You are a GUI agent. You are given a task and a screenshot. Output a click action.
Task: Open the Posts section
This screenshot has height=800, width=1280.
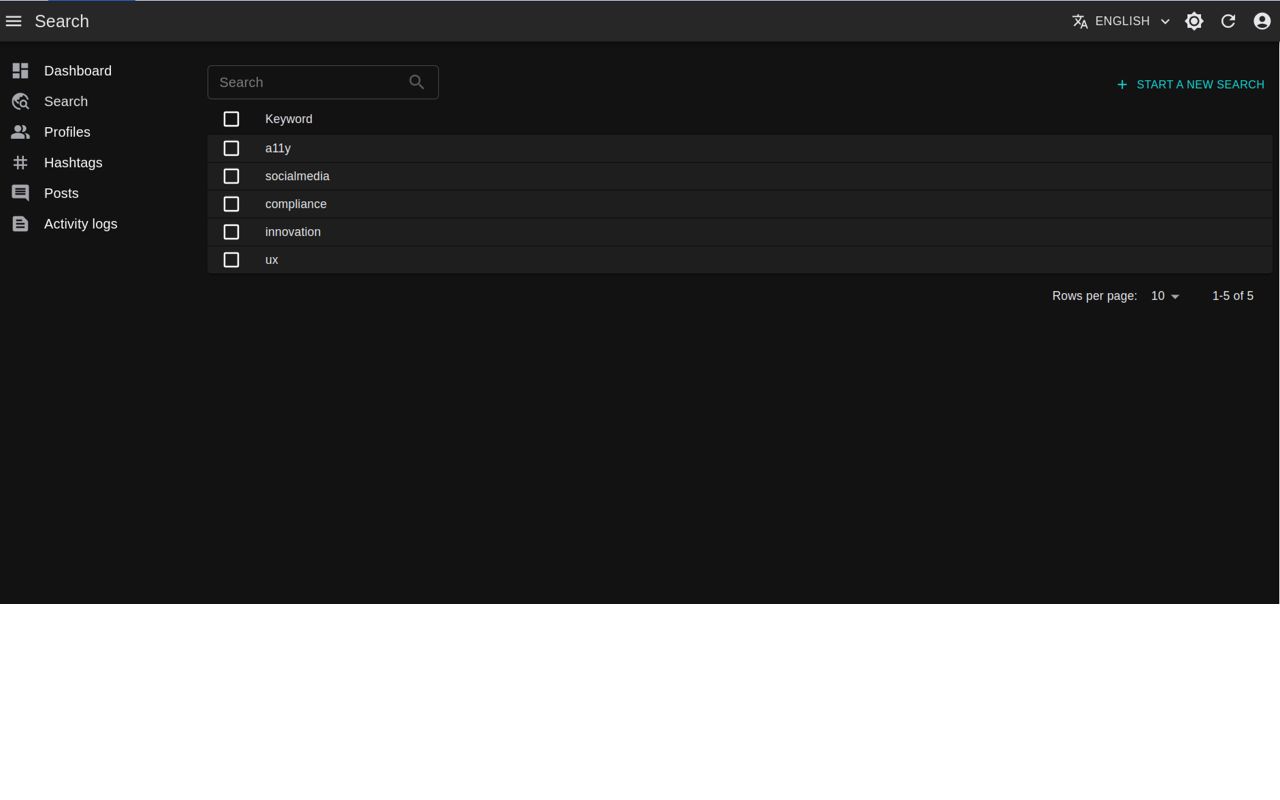[61, 193]
